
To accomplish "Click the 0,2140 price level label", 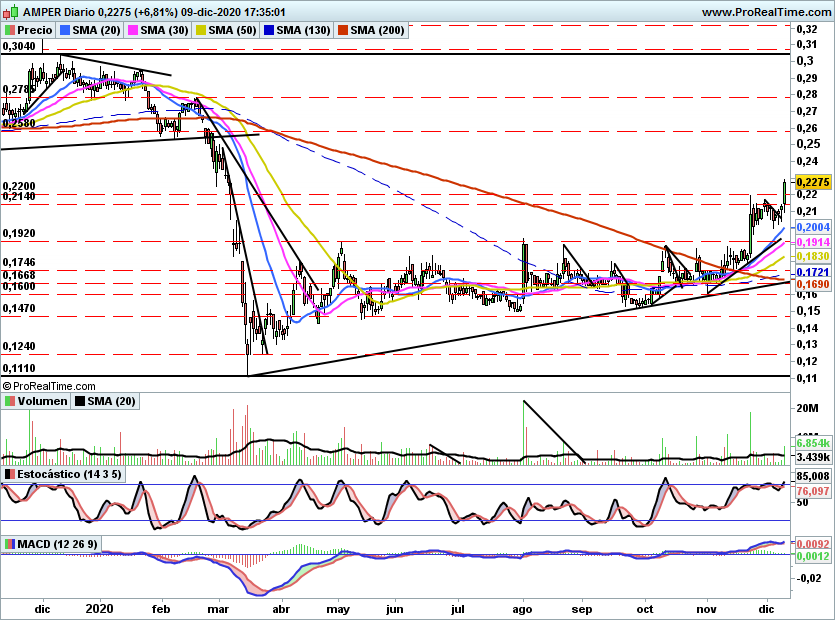I will (19, 197).
